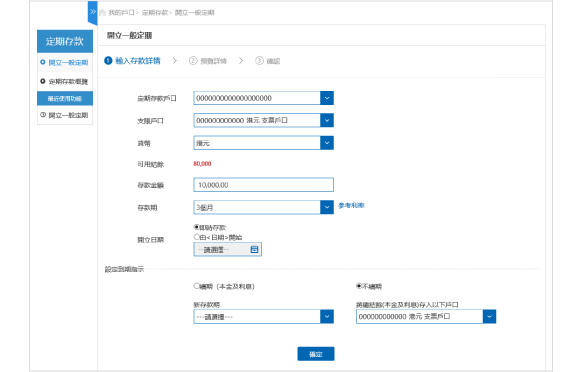Choose the do-not-renew radio option
Image resolution: width=582 pixels, height=372 pixels.
point(359,286)
